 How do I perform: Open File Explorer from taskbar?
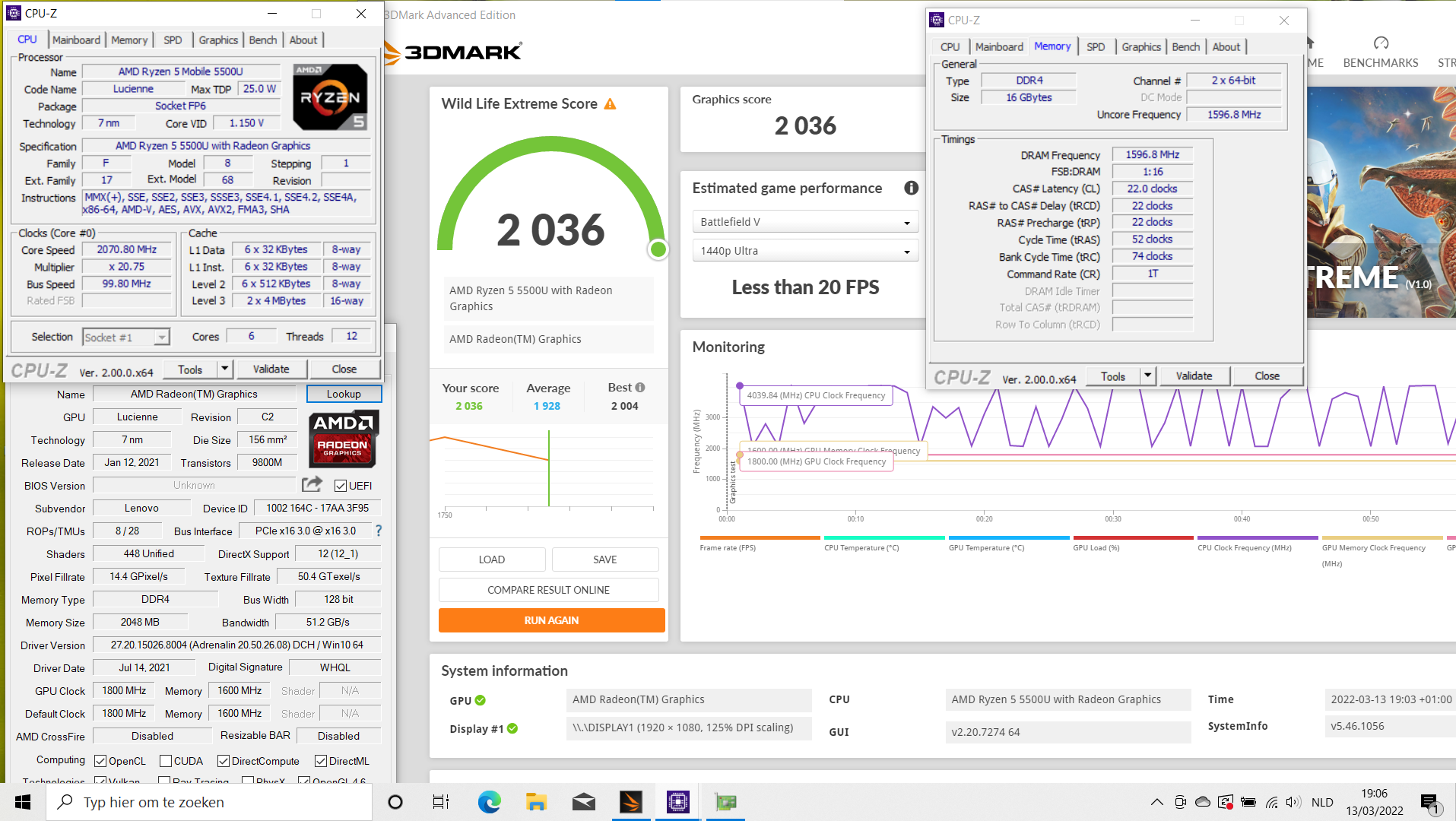pyautogui.click(x=536, y=802)
